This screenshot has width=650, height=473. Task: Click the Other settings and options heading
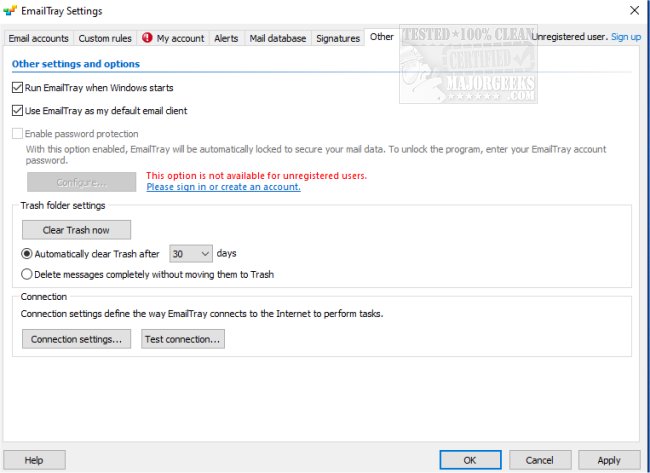[76, 64]
